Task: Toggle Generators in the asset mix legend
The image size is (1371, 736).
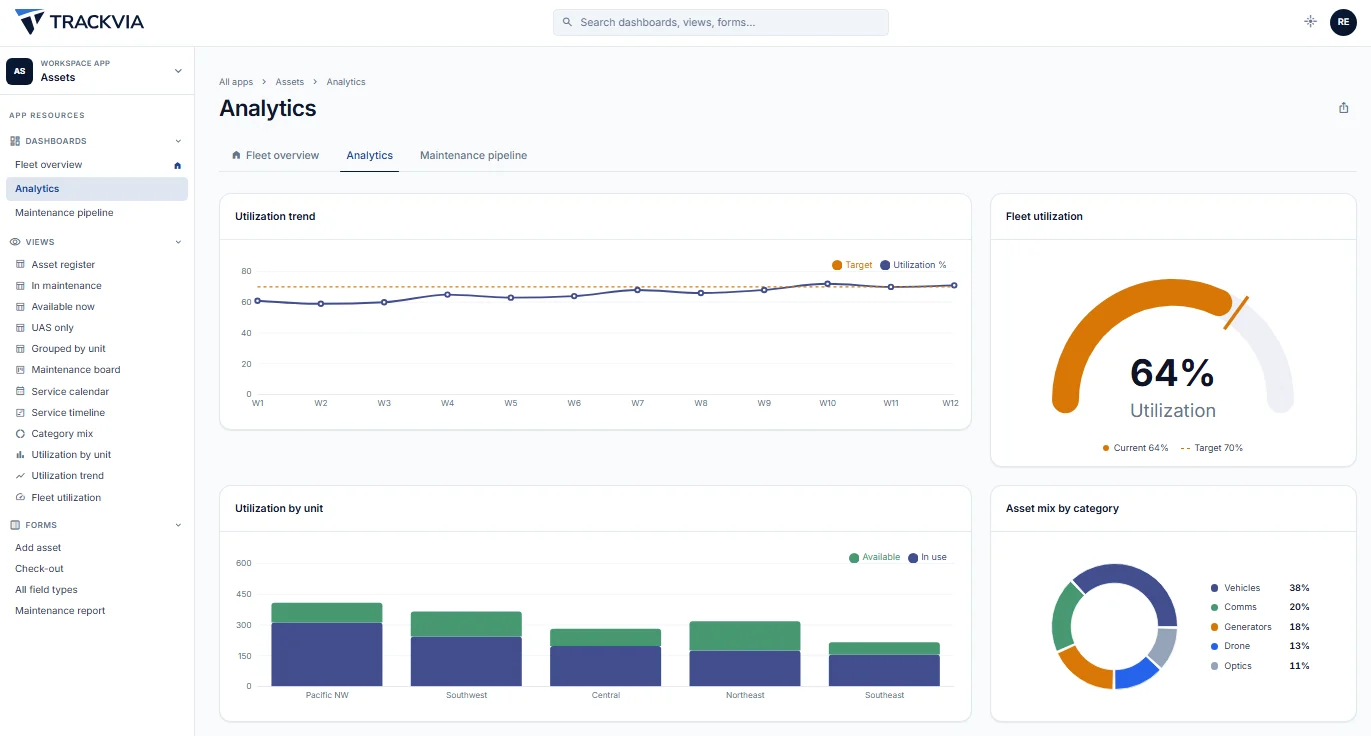Action: 1259,627
